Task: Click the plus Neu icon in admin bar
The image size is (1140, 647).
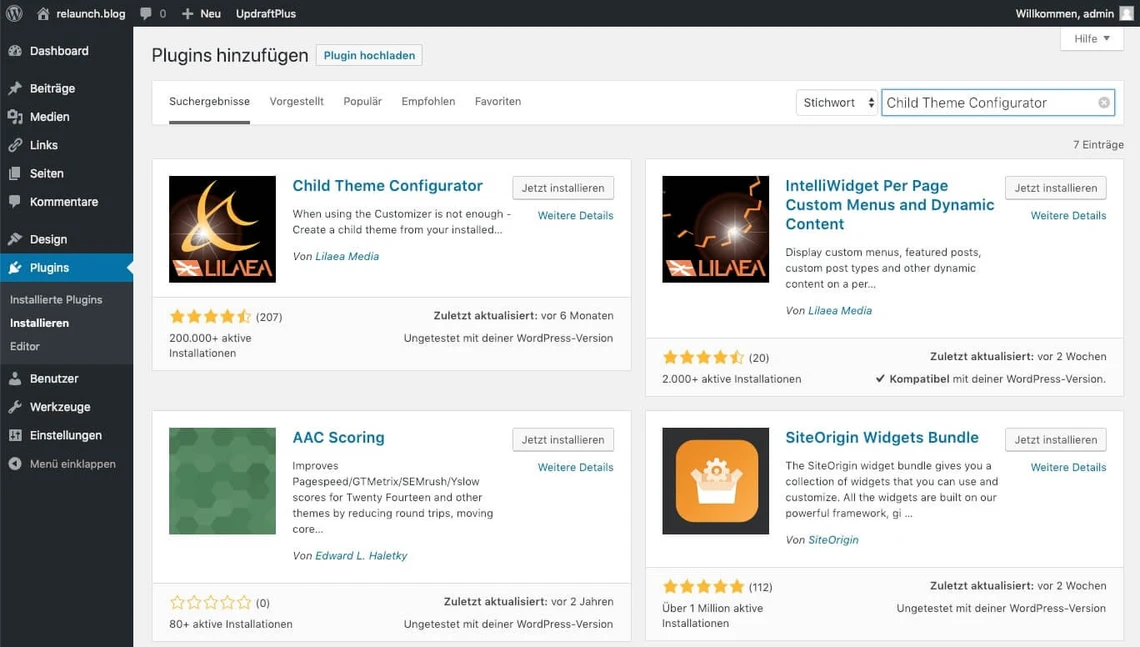Action: [x=187, y=14]
